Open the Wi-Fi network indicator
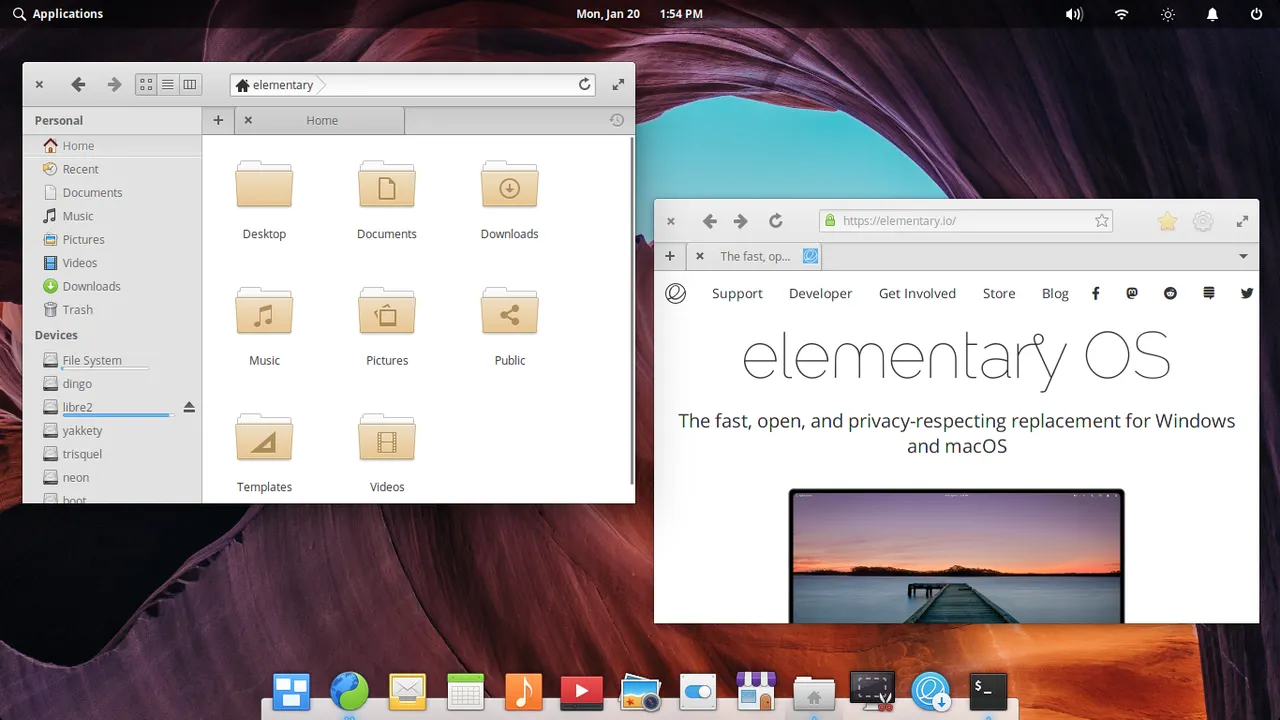This screenshot has height=720, width=1280. 1121,14
